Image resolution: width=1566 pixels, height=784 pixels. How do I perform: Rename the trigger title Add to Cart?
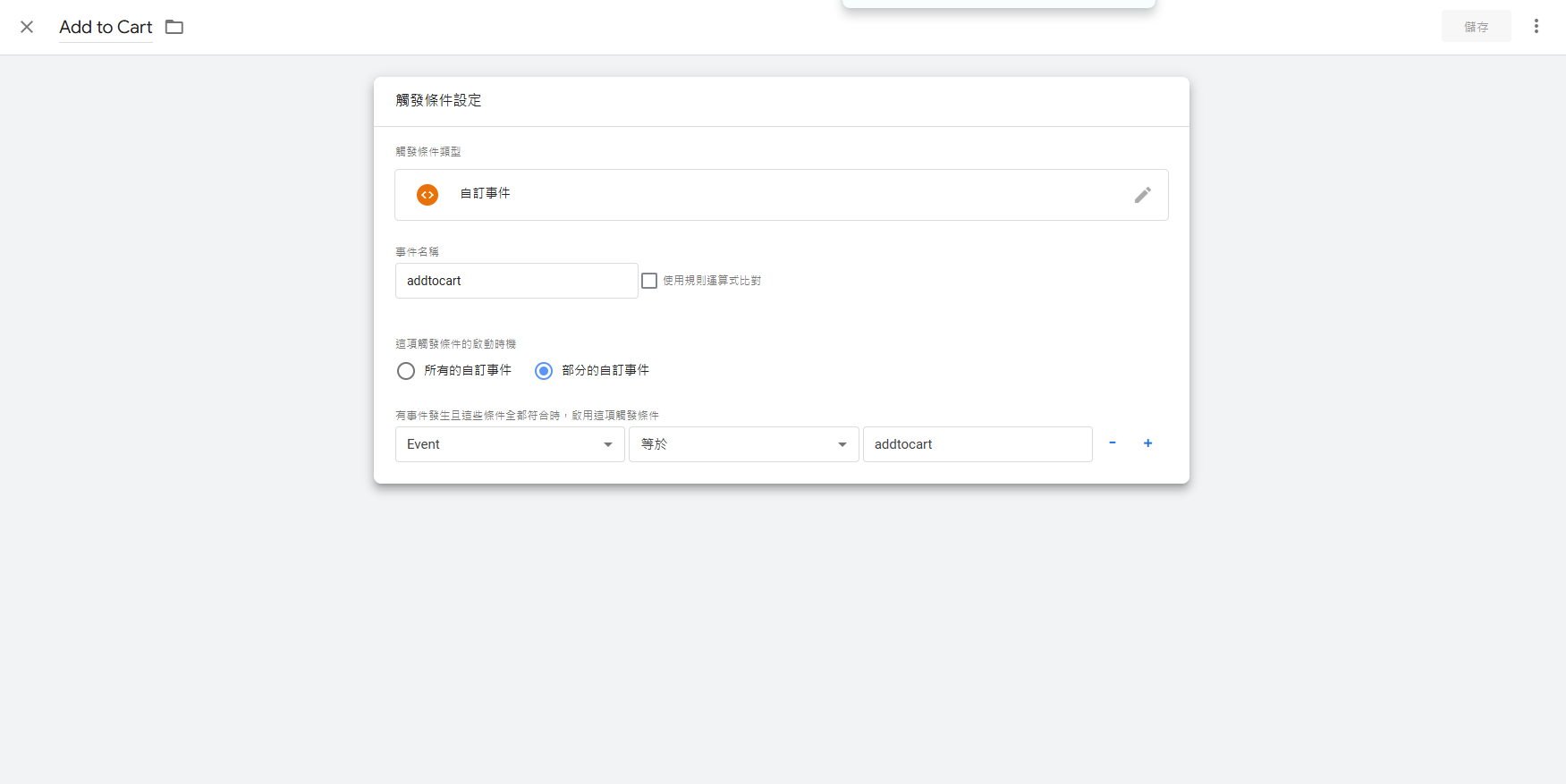point(106,27)
